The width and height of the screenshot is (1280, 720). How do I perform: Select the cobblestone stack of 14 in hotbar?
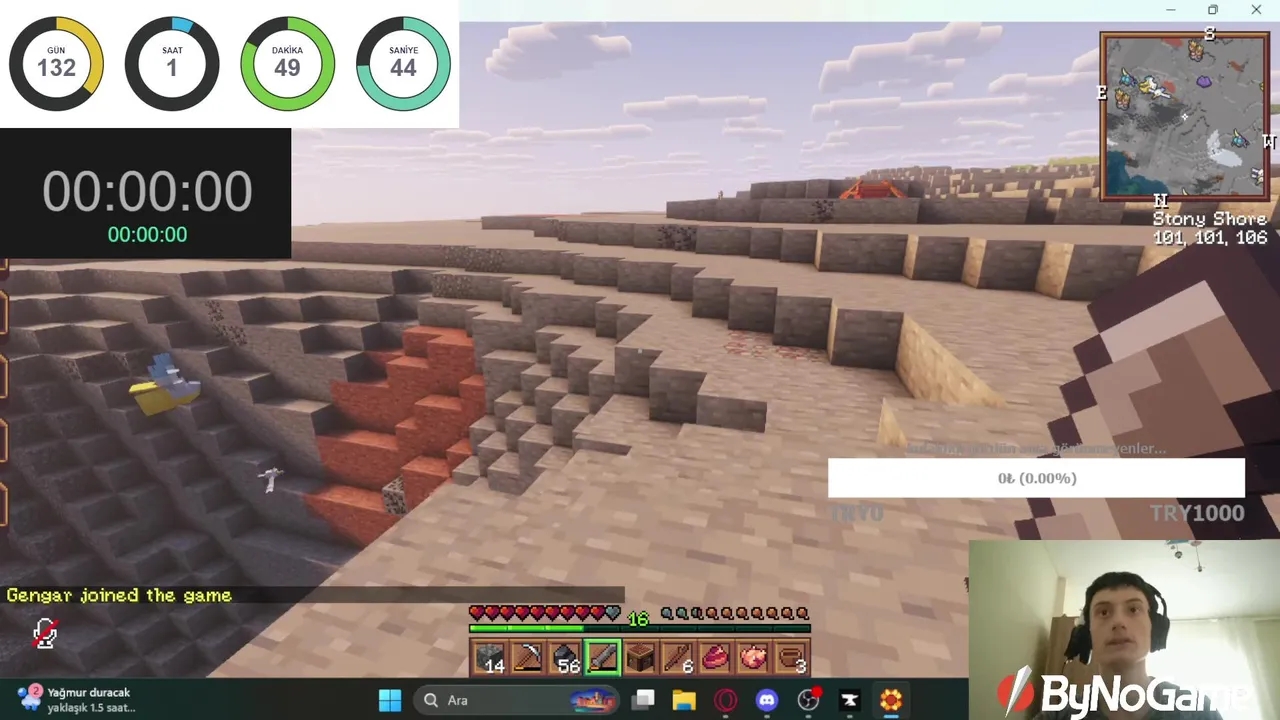coord(491,658)
